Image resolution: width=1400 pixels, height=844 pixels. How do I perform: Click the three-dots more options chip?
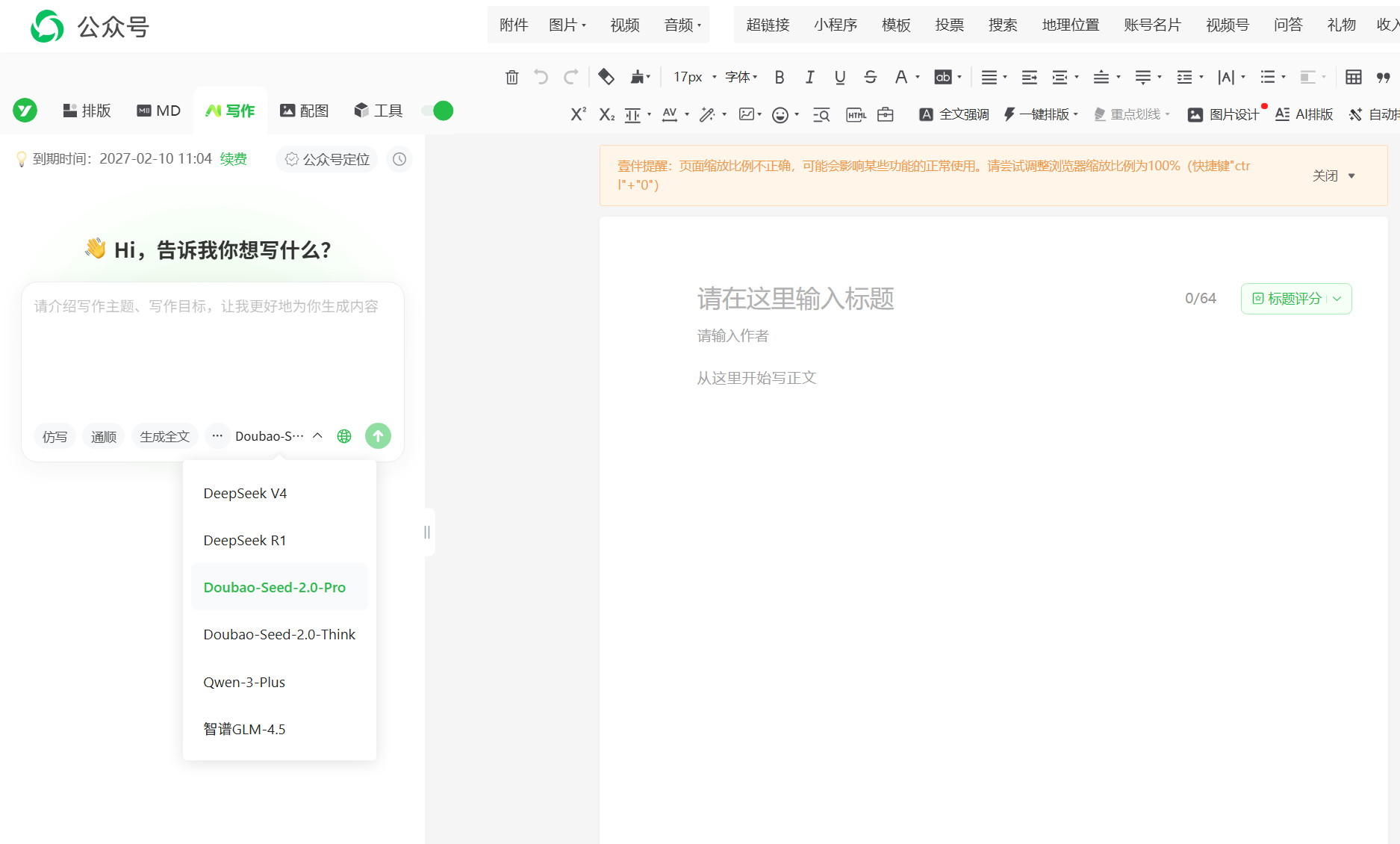pyautogui.click(x=217, y=436)
